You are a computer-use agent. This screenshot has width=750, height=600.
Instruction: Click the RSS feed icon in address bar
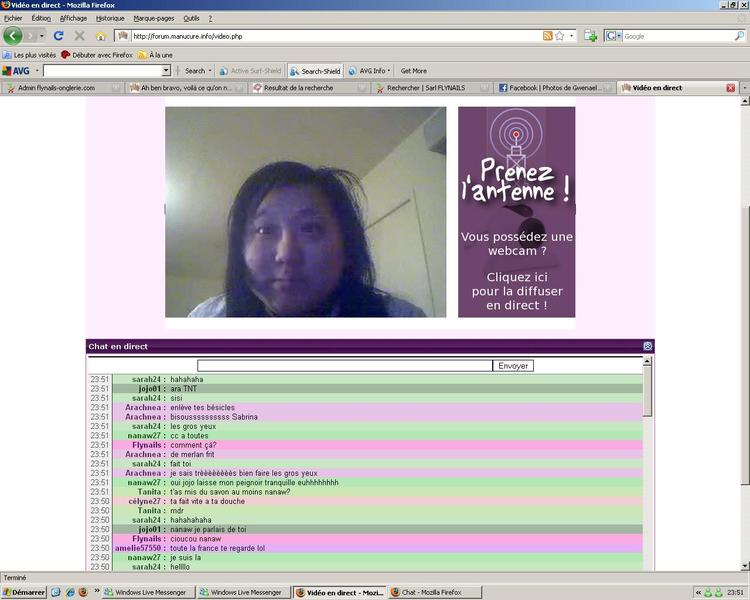(547, 36)
